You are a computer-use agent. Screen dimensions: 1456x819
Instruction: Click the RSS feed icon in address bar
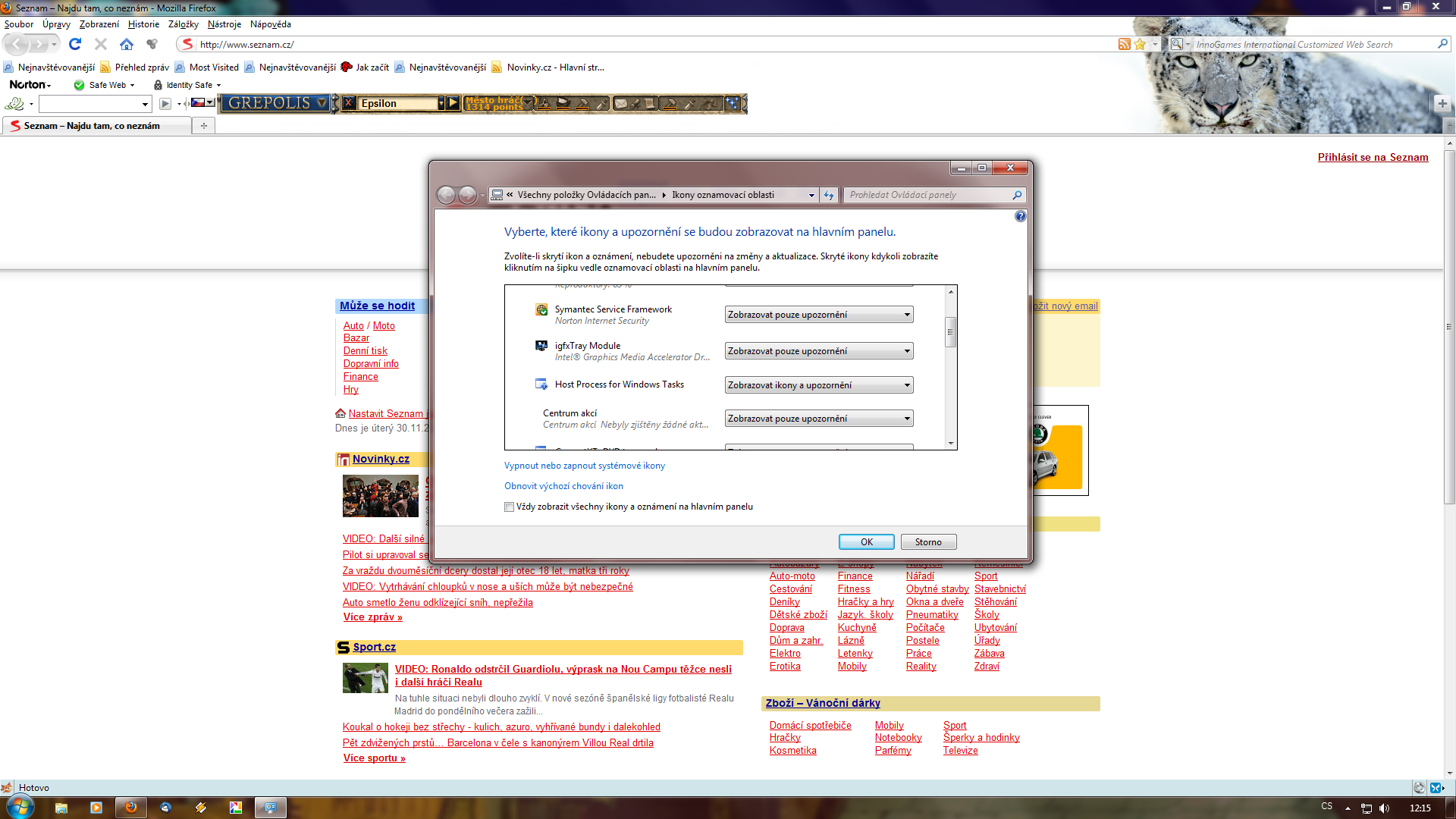1124,44
